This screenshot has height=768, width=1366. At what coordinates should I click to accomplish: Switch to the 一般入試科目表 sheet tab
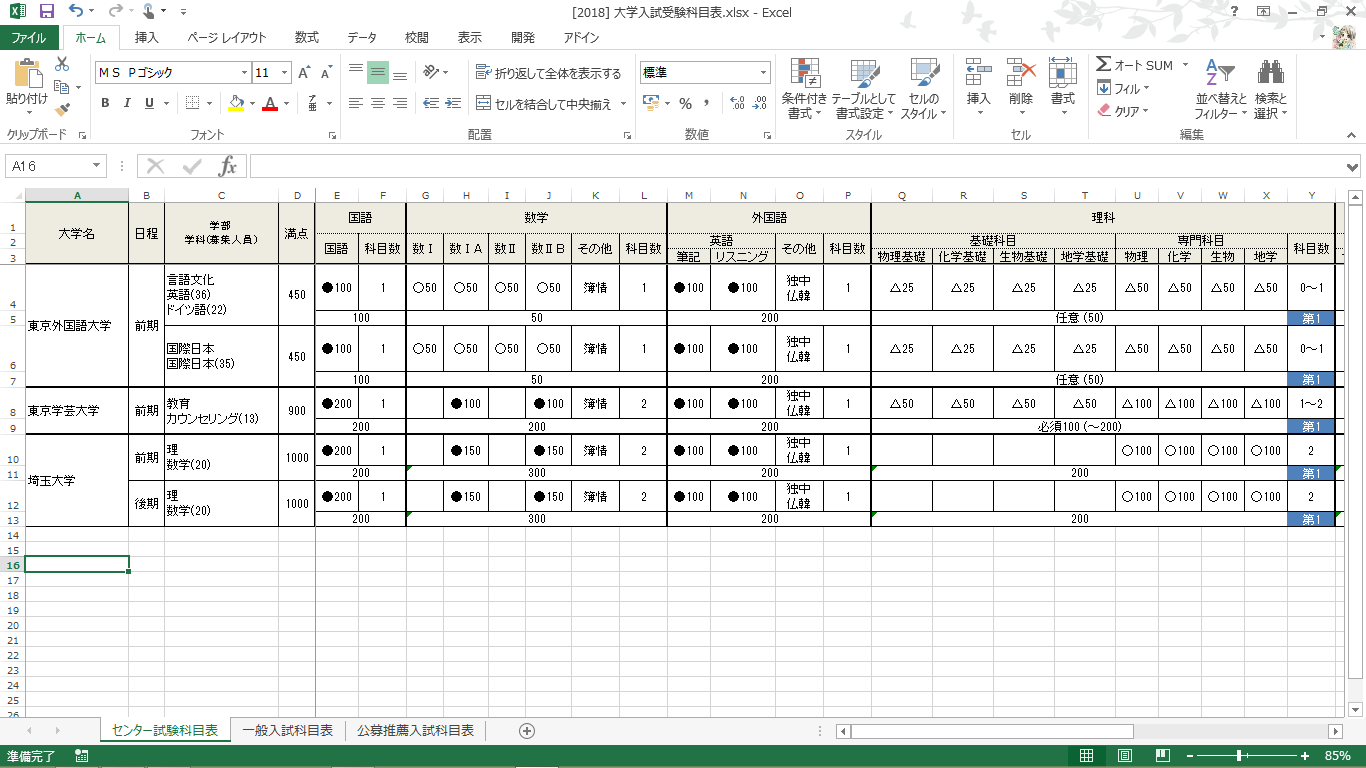pos(287,731)
